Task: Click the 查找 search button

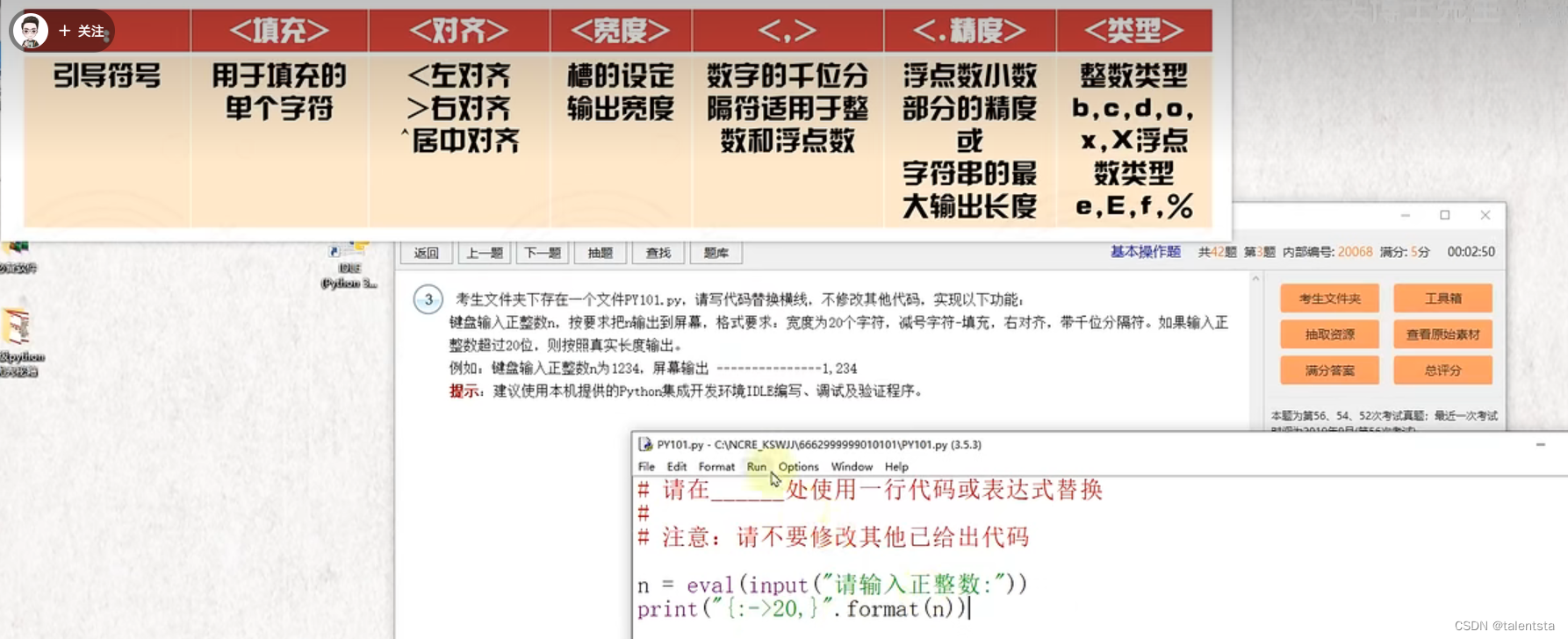Action: 658,253
